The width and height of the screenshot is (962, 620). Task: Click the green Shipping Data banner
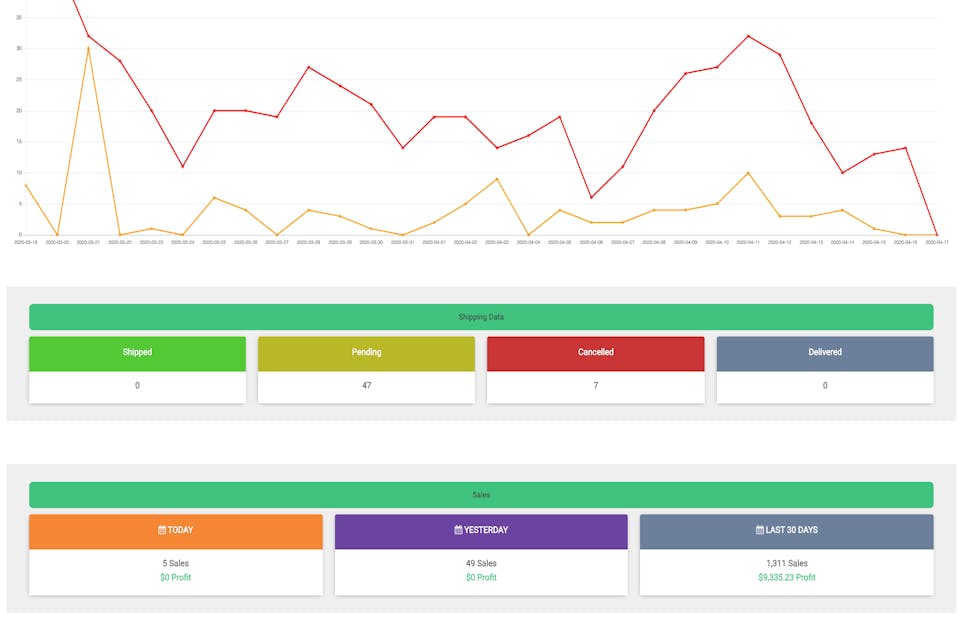click(x=481, y=317)
